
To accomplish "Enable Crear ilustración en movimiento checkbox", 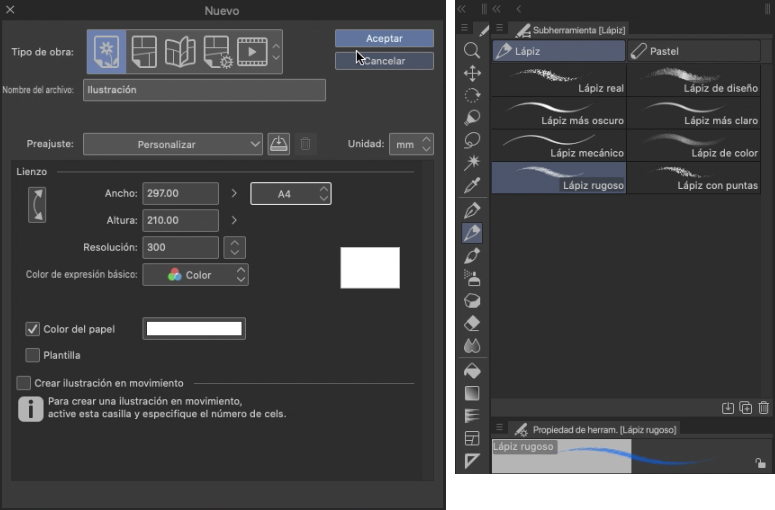I will coord(24,383).
